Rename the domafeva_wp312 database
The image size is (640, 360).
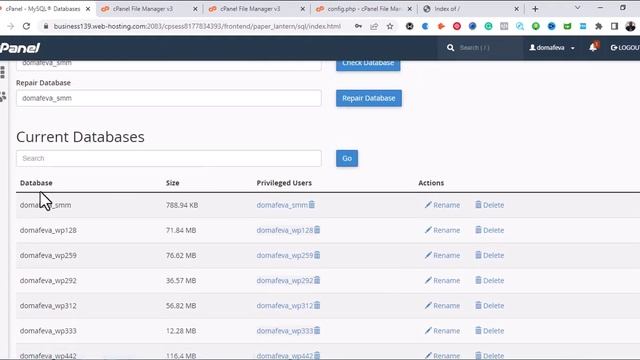pos(442,306)
